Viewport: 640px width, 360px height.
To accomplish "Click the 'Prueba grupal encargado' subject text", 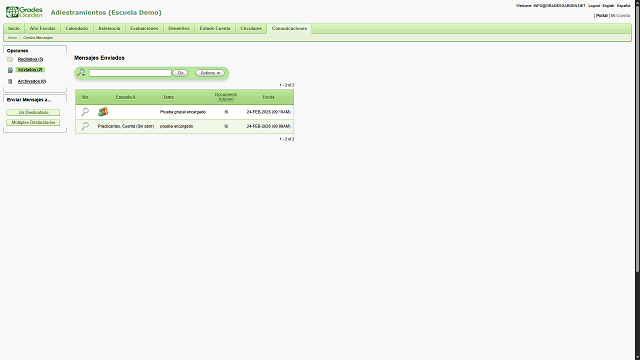I will click(183, 112).
